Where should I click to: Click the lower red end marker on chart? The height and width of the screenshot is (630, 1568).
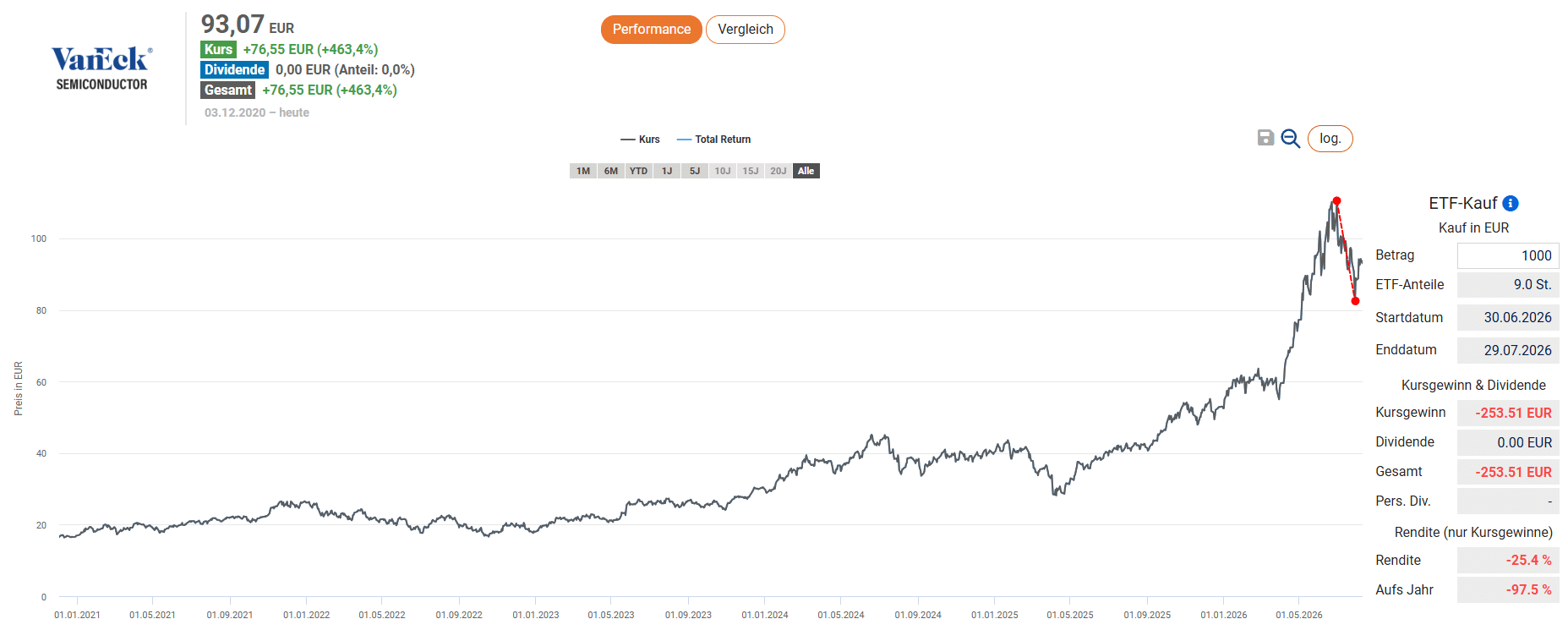point(1355,301)
